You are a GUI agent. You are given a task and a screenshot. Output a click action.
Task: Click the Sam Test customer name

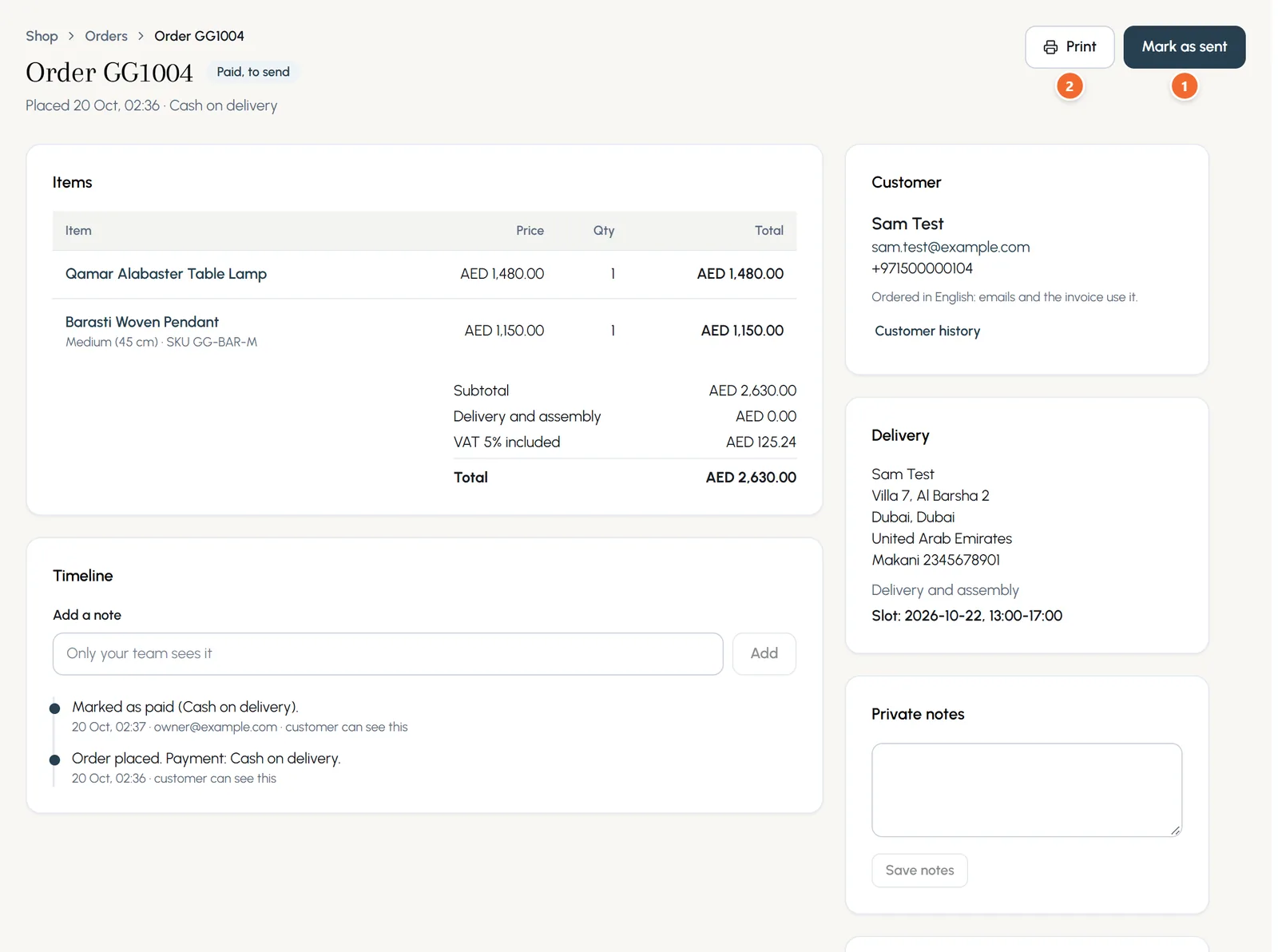coord(907,224)
